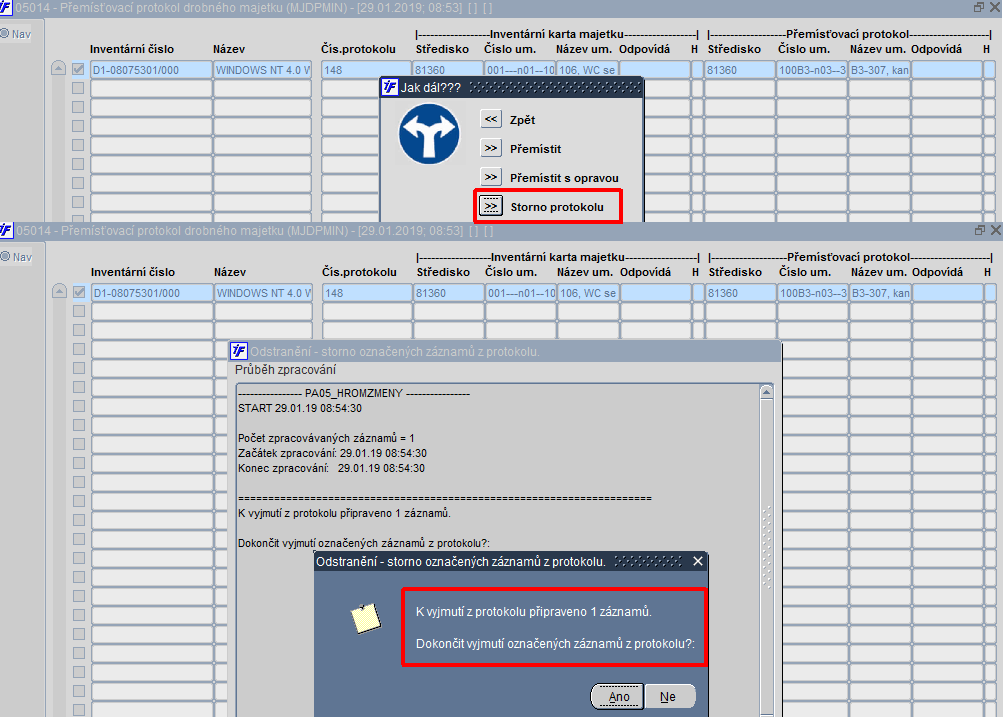The height and width of the screenshot is (717, 1003).
Task: Uncheck the lower window's D1-08075301/000 row checkbox
Action: click(x=79, y=292)
